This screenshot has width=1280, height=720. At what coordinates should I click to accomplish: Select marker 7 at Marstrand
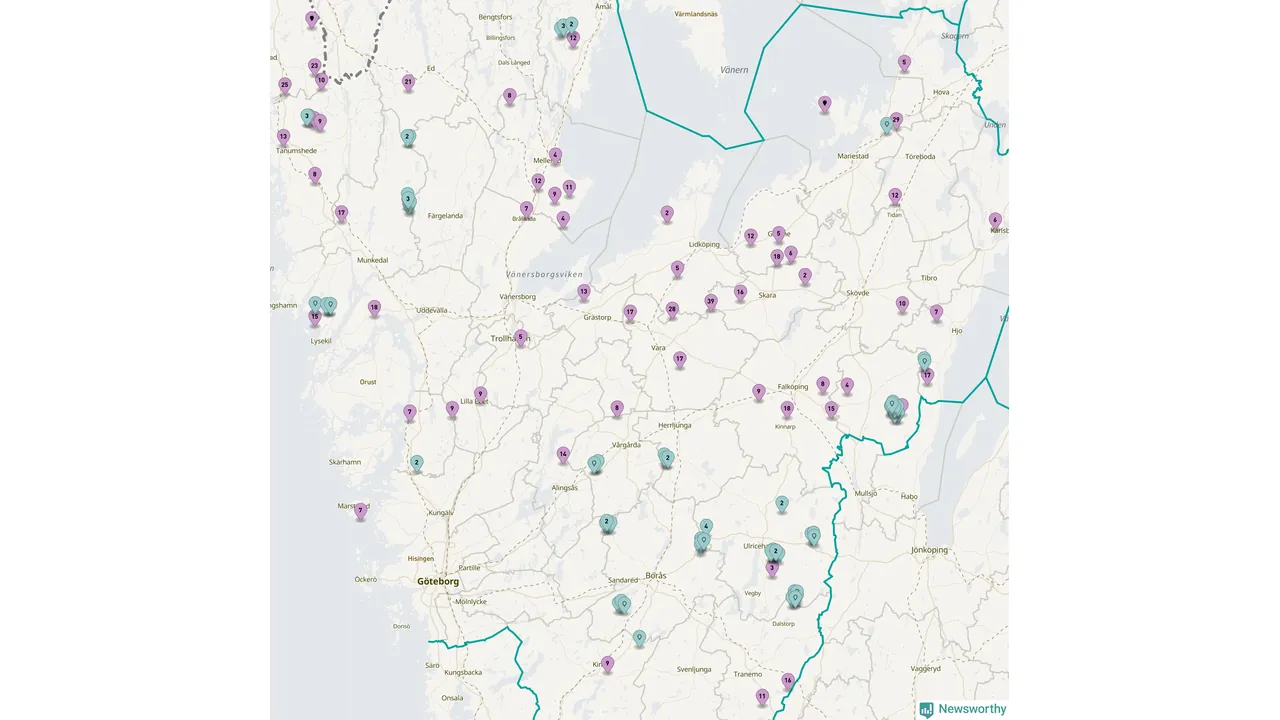point(361,511)
